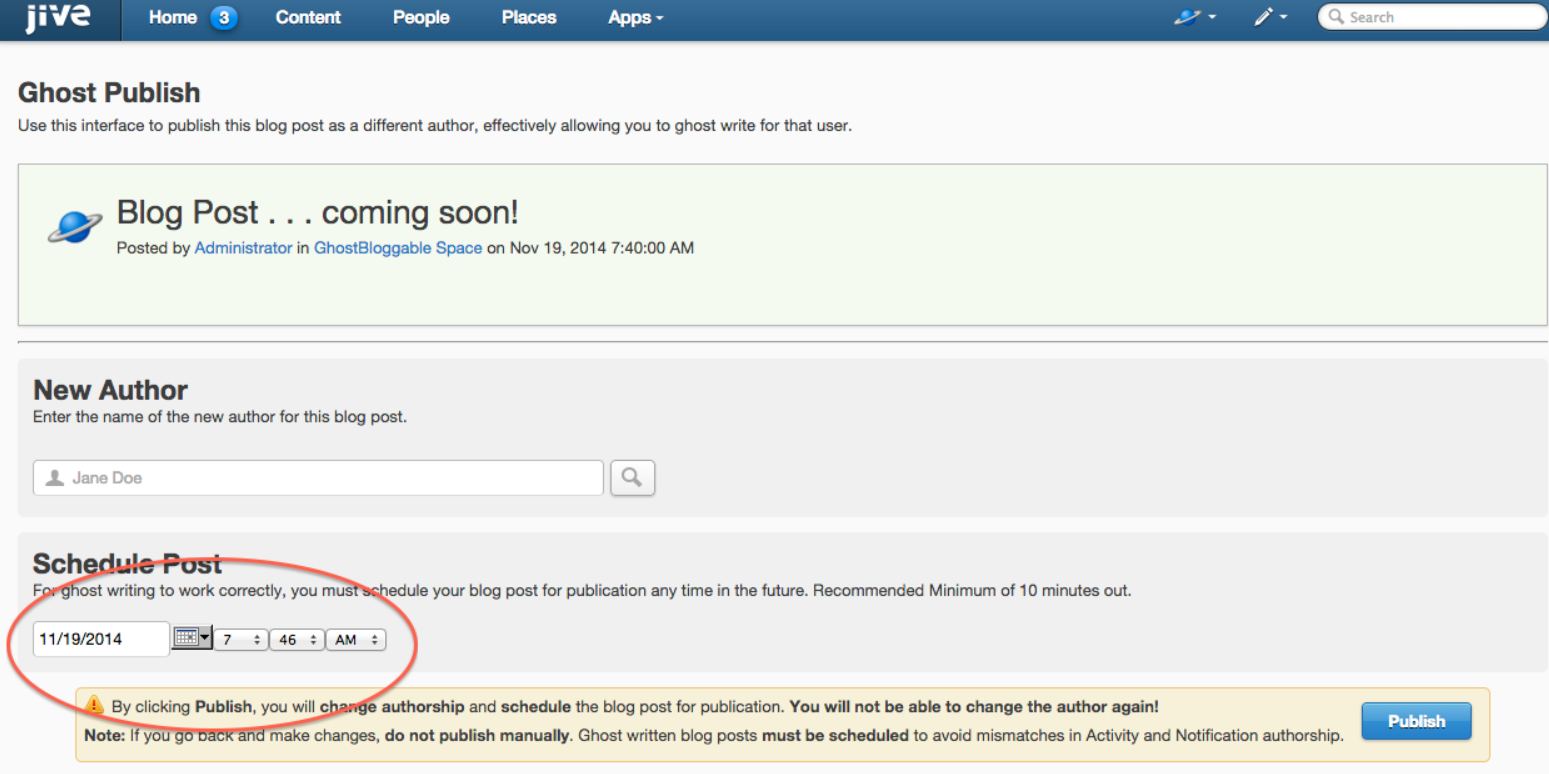This screenshot has width=1549, height=774.
Task: Click the planet avatar beside the blog title
Action: [75, 225]
